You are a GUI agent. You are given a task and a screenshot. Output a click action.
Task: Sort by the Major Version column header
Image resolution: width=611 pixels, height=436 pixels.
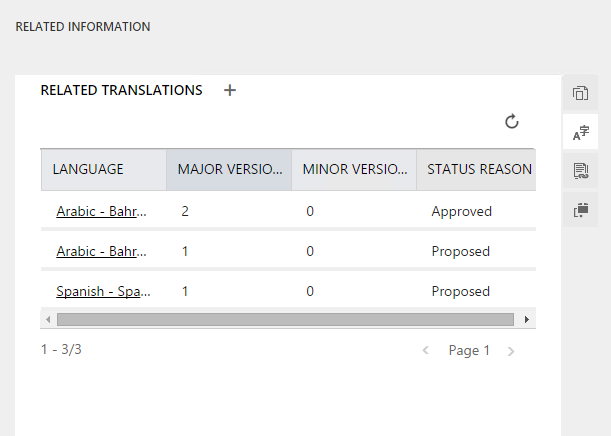228,169
